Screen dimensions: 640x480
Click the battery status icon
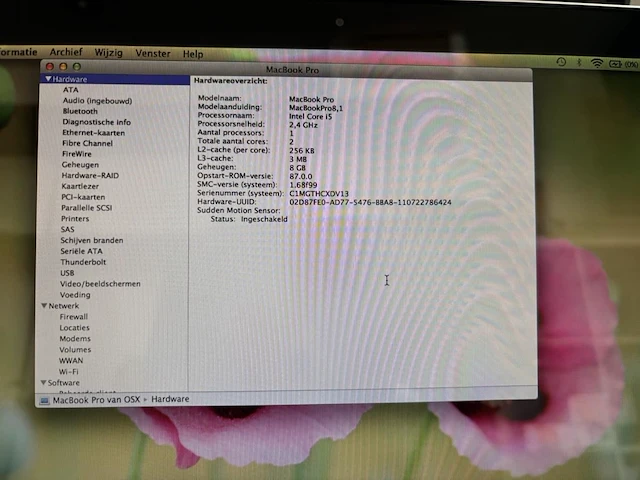(615, 64)
